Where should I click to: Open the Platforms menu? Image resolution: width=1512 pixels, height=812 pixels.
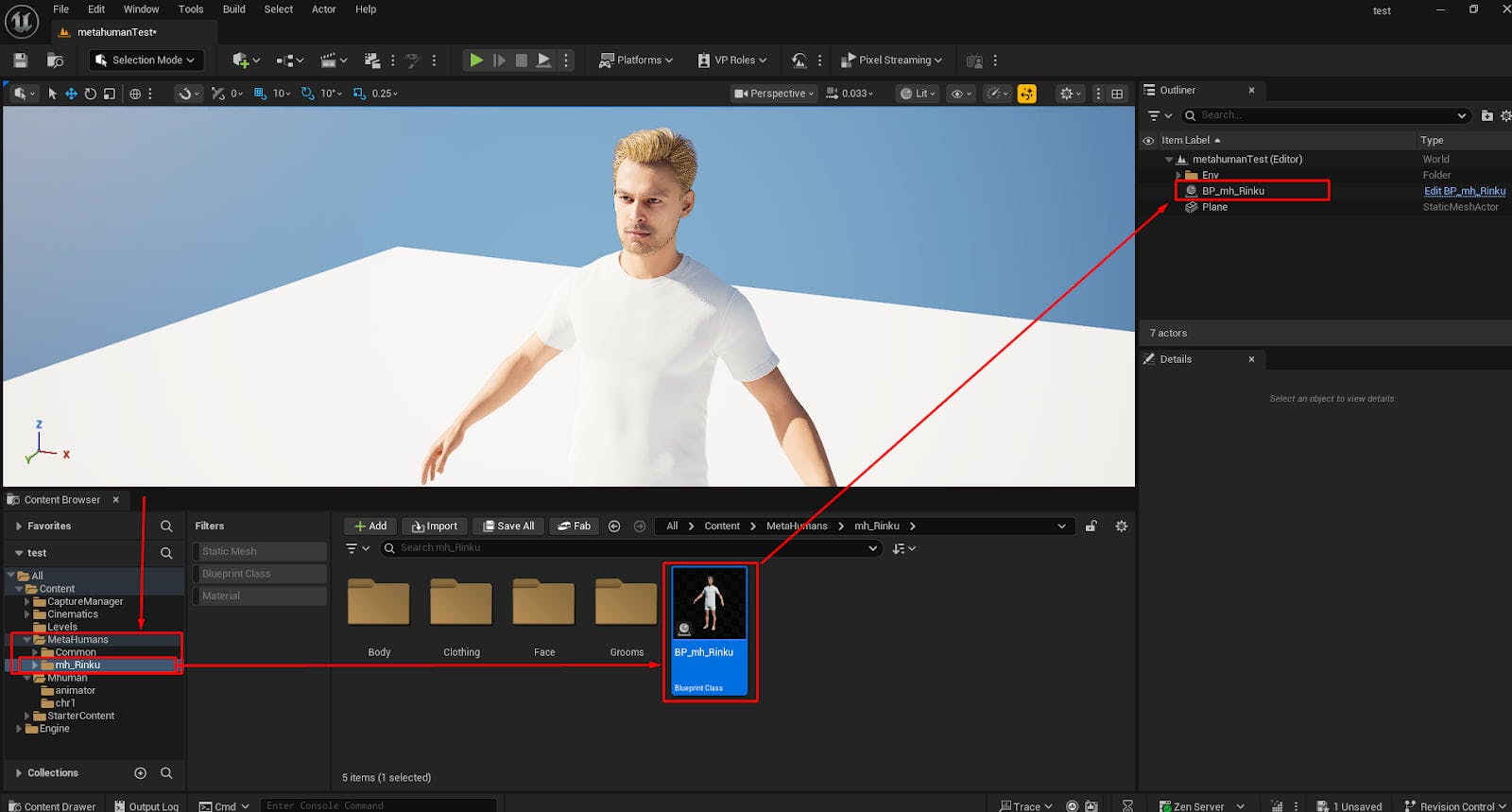click(636, 60)
